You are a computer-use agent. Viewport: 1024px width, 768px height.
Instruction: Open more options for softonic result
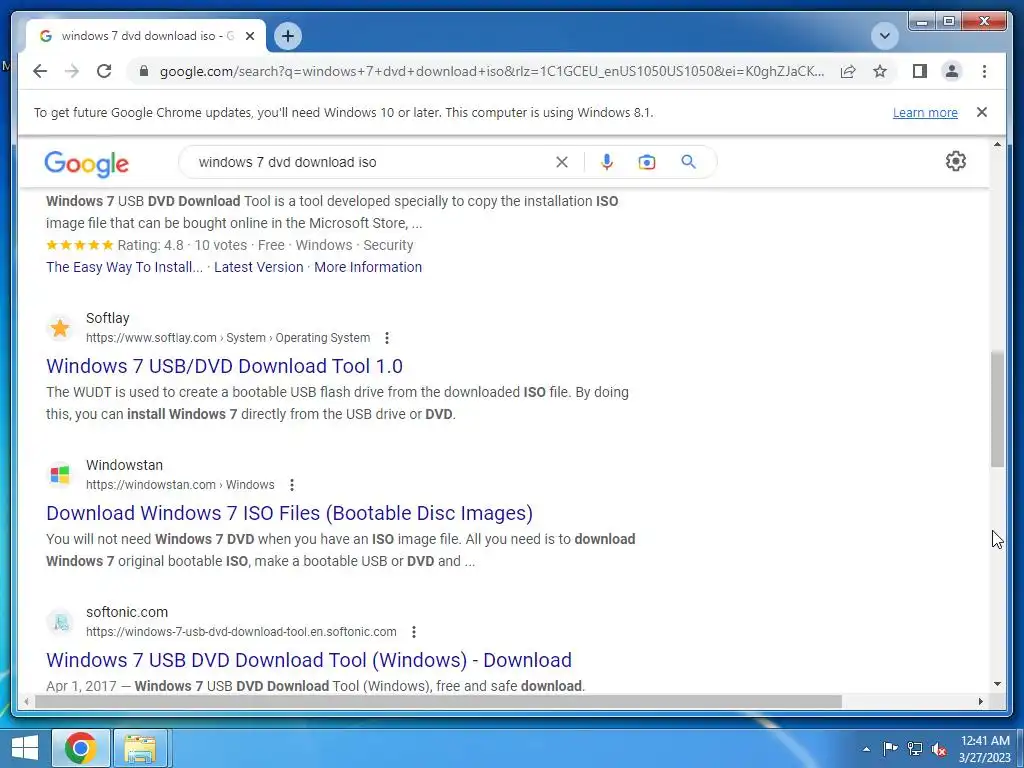coord(413,632)
